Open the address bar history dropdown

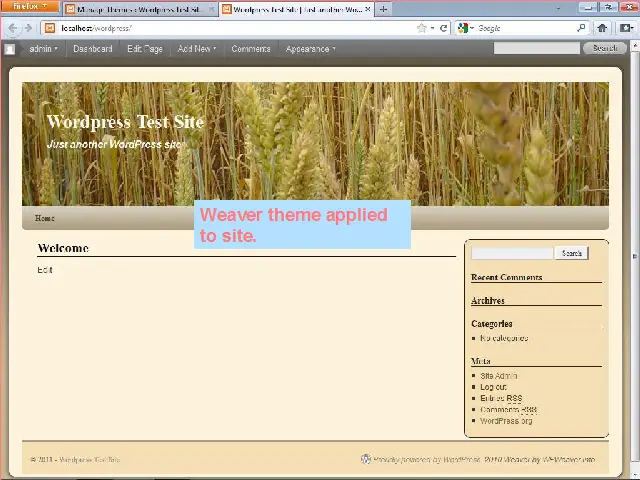click(x=432, y=29)
